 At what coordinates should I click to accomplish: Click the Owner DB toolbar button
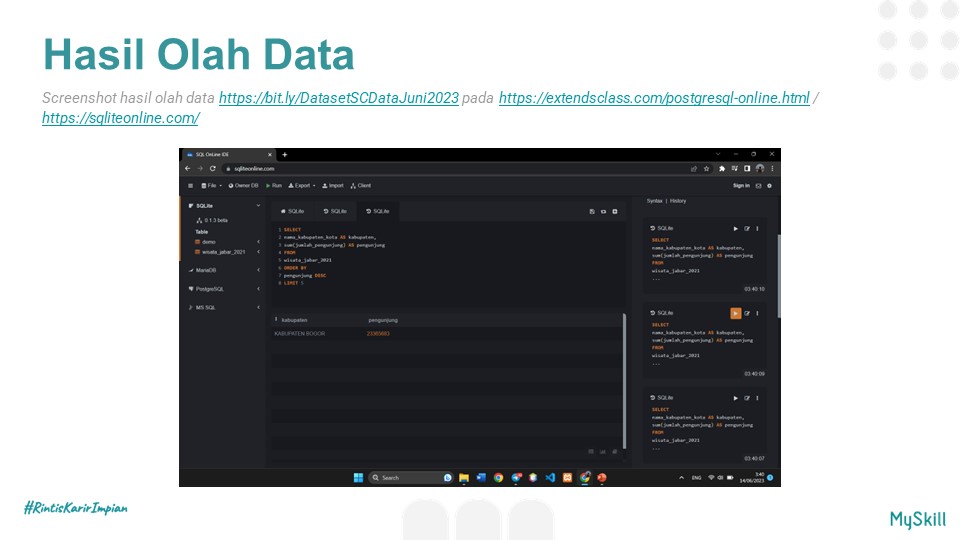click(x=243, y=186)
